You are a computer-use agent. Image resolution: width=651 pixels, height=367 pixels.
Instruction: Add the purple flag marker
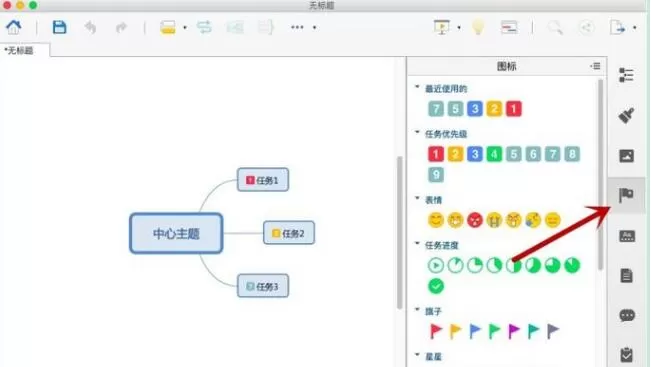point(514,331)
